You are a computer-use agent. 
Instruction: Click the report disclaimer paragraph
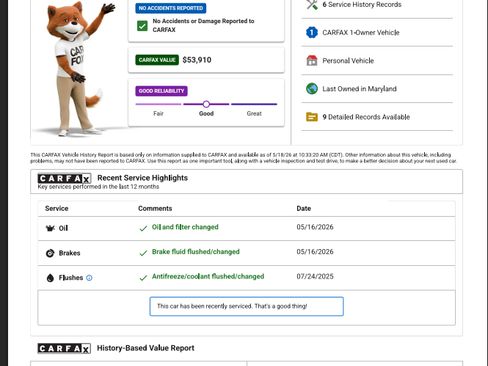[x=244, y=158]
